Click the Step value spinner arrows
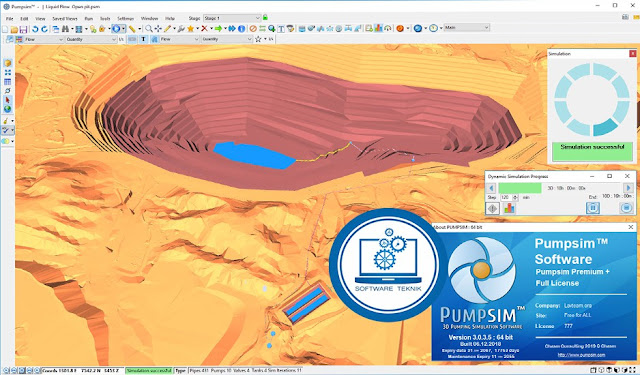Image resolution: width=640 pixels, height=375 pixels. coord(515,197)
